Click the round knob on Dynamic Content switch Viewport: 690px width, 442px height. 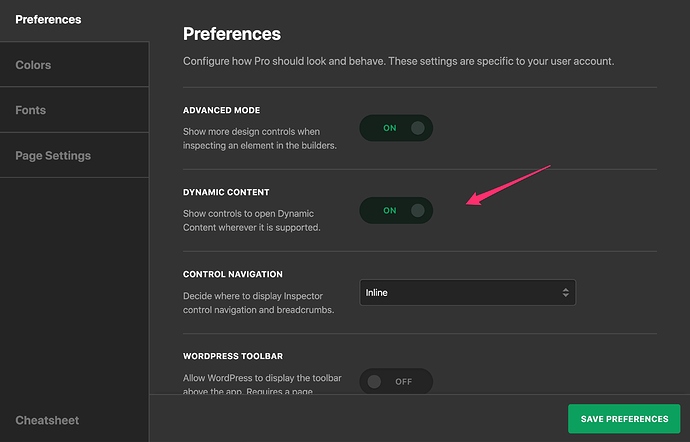[x=417, y=210]
